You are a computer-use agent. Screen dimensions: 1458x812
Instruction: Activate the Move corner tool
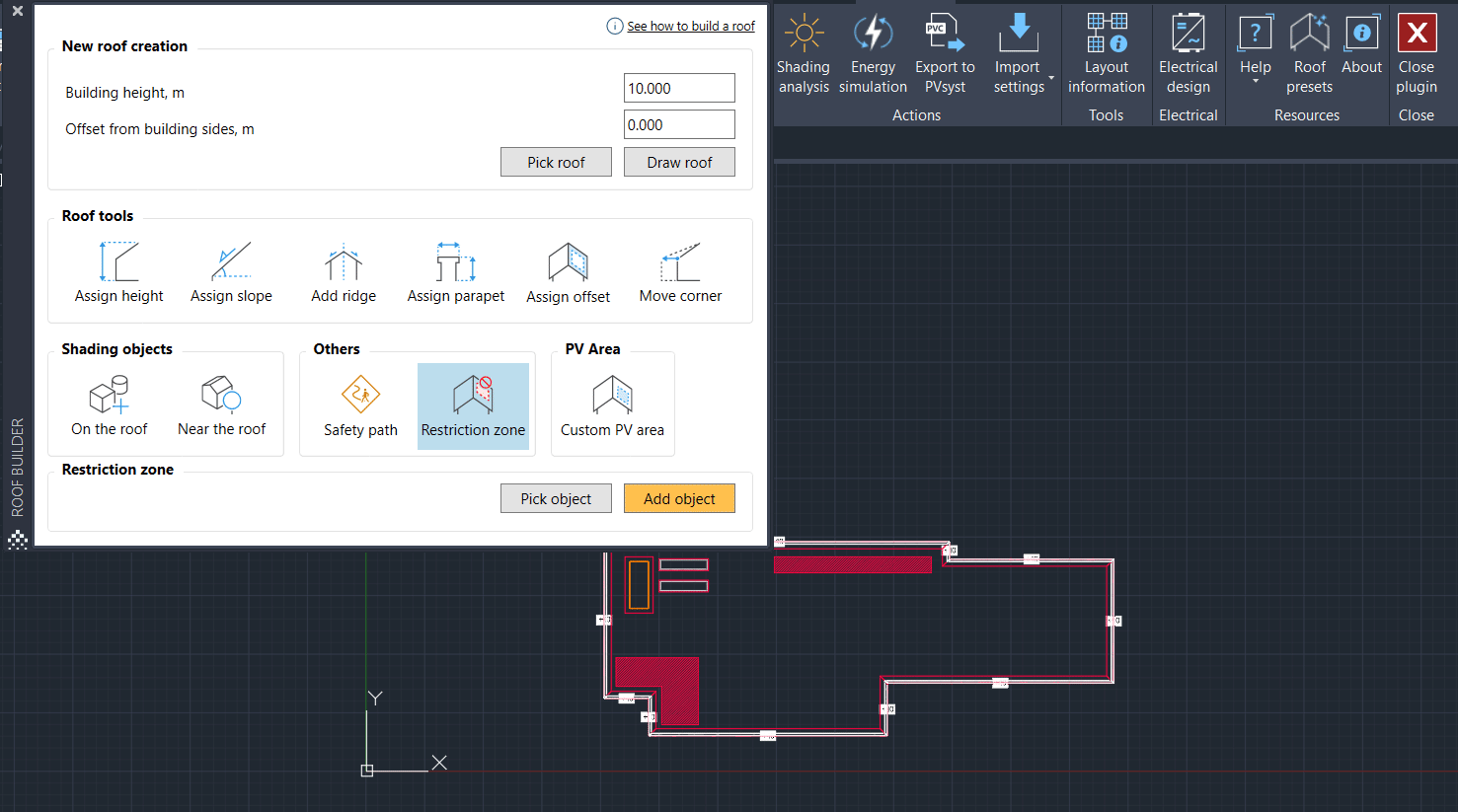point(680,272)
